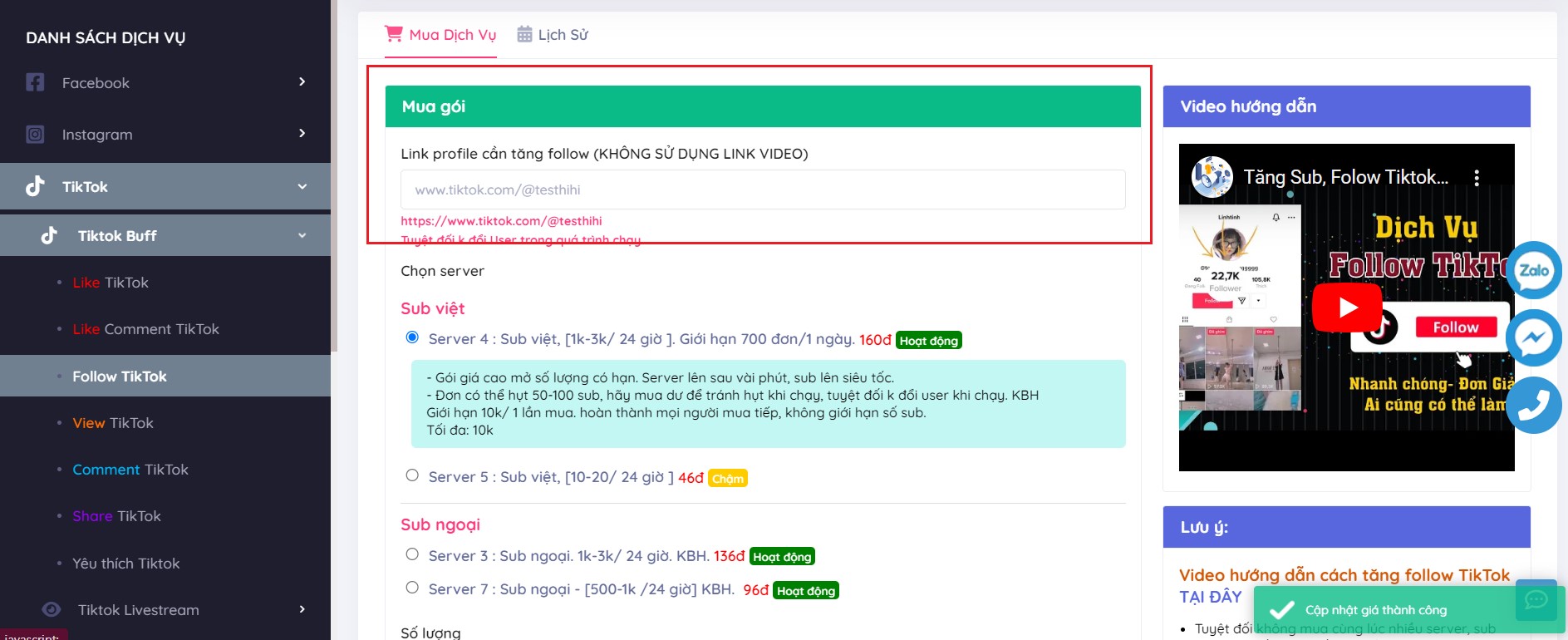Click the Instagram icon in sidebar
Viewport: 1568px width, 640px height.
coord(35,134)
